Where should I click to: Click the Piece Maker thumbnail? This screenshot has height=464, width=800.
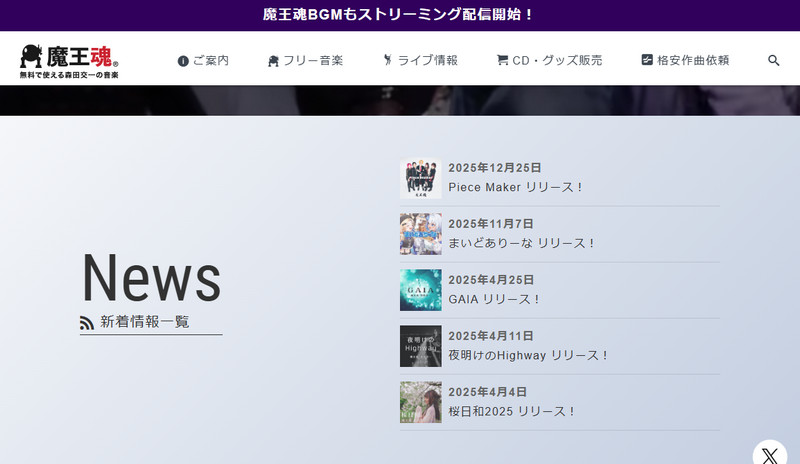420,178
